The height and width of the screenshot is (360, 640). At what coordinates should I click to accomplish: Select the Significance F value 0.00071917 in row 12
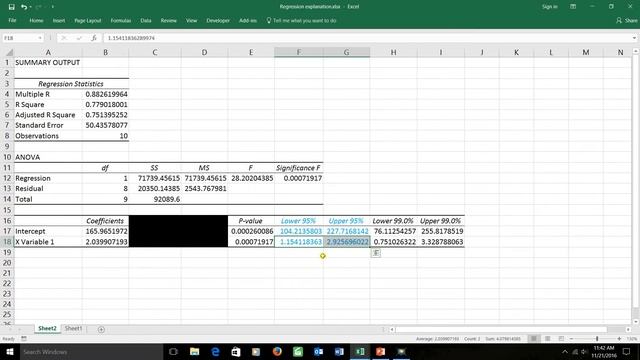pos(299,178)
